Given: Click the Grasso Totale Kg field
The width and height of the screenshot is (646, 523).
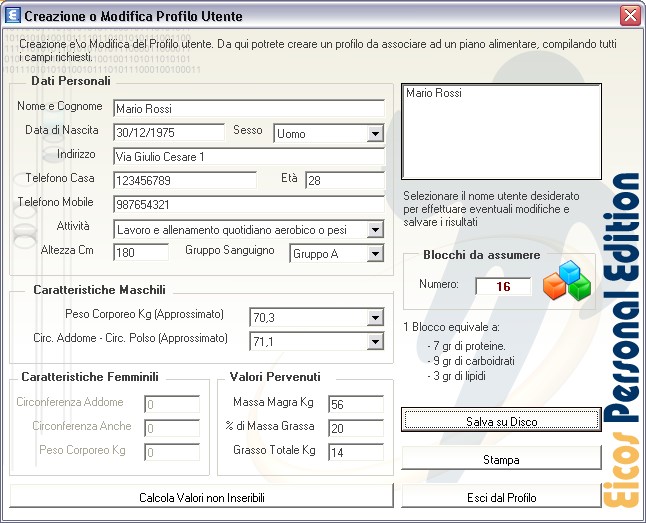Looking at the screenshot, I should click(x=356, y=451).
